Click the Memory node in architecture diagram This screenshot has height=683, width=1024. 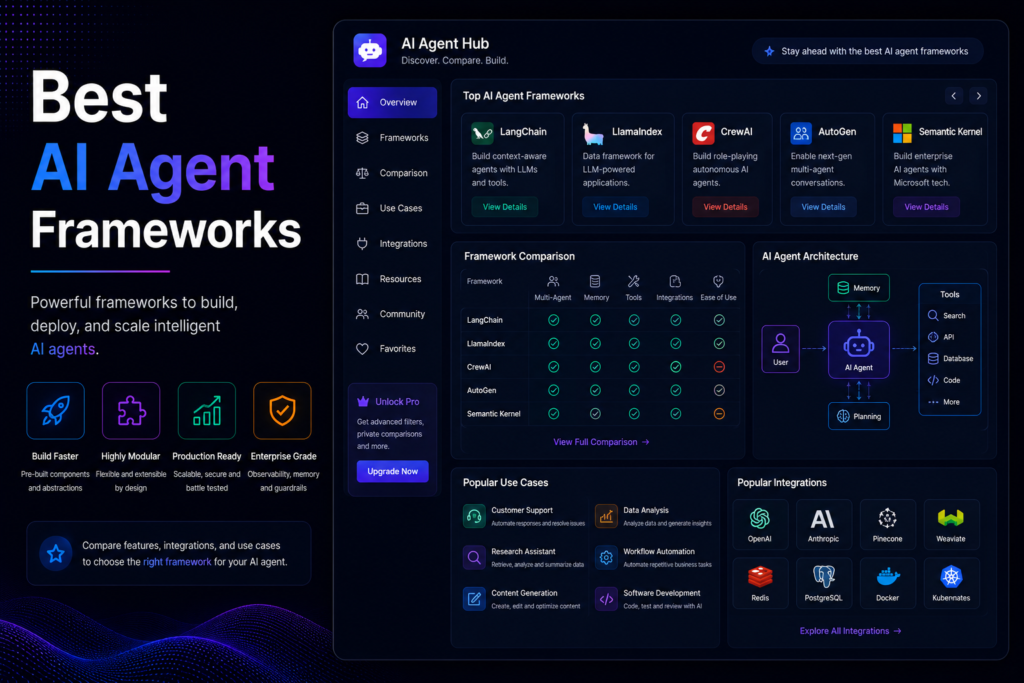click(859, 288)
